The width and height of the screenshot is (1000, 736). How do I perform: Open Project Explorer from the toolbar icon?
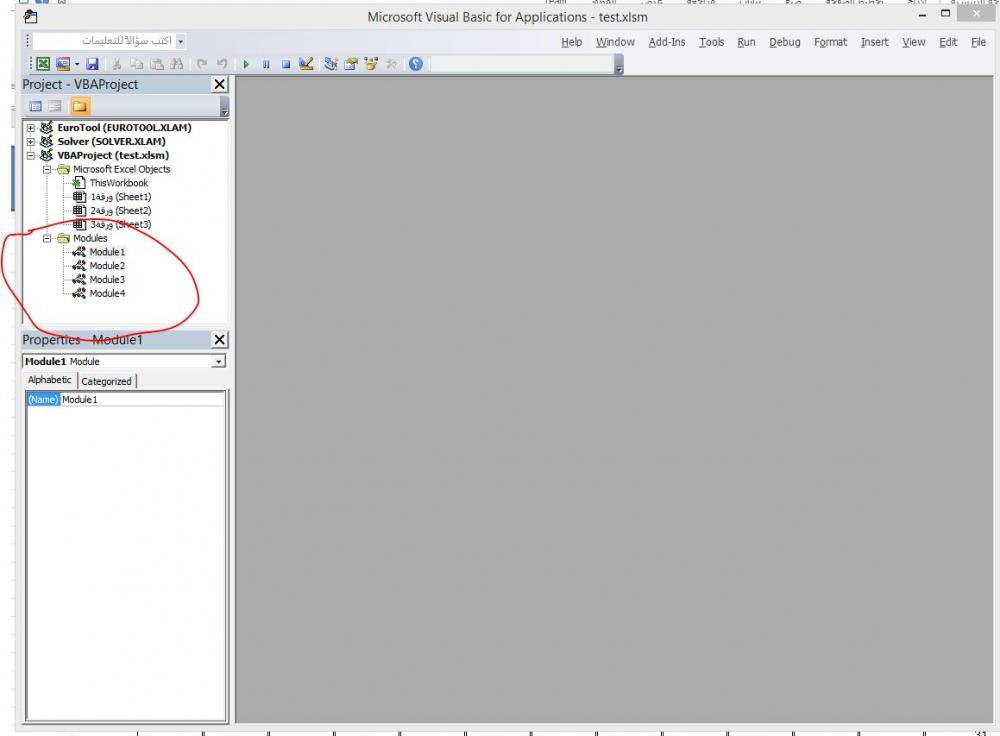coord(330,64)
